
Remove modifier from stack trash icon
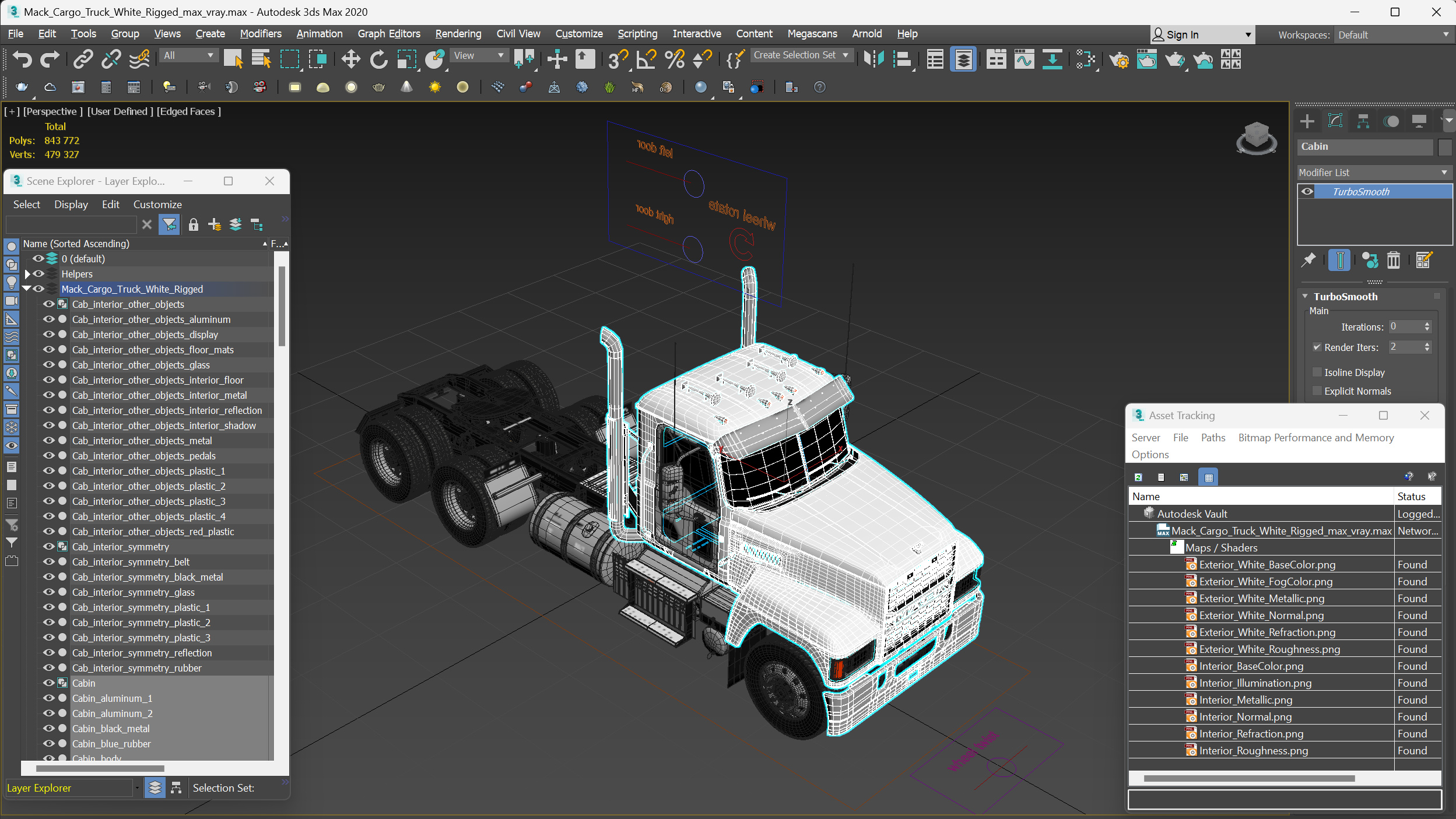[x=1393, y=259]
